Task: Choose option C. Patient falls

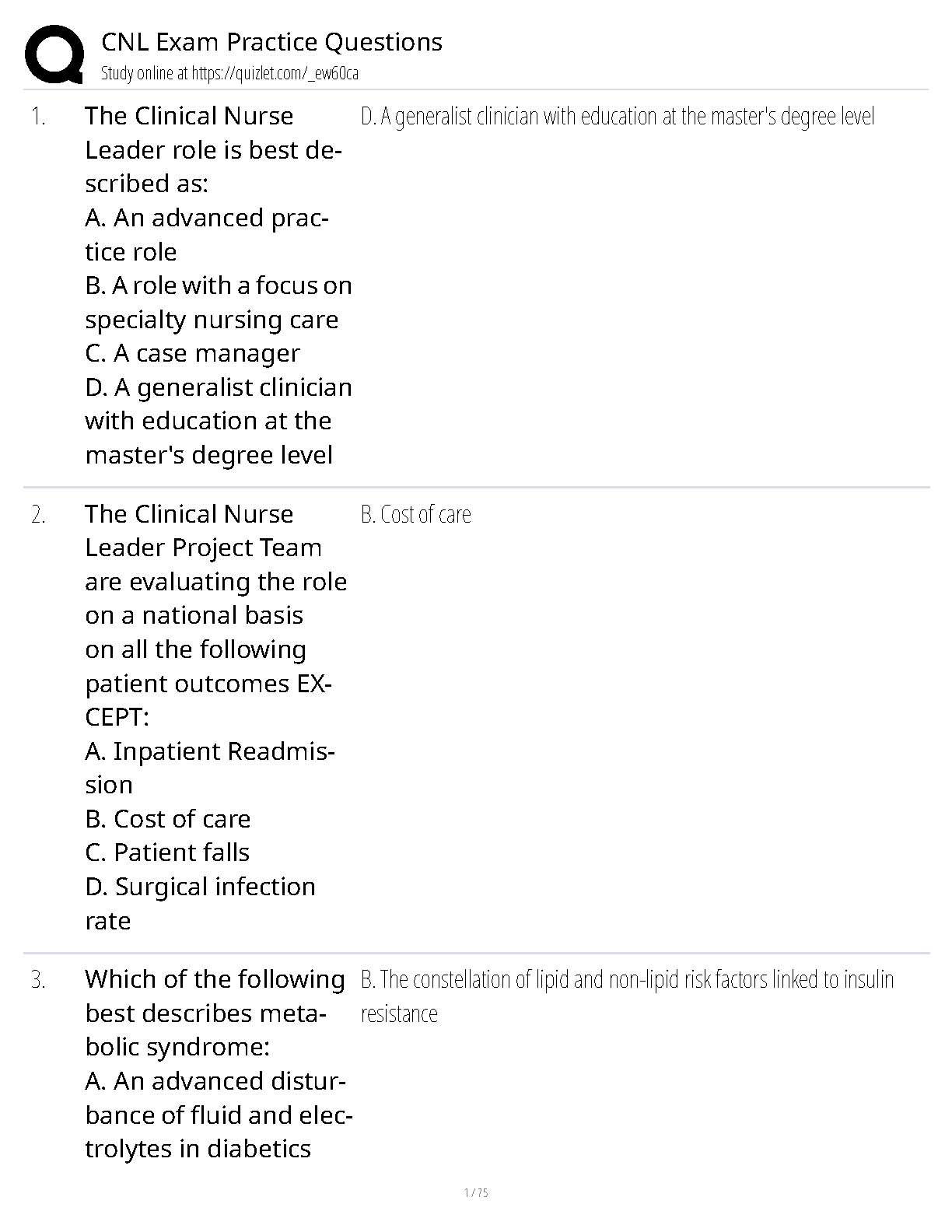Action: tap(167, 852)
